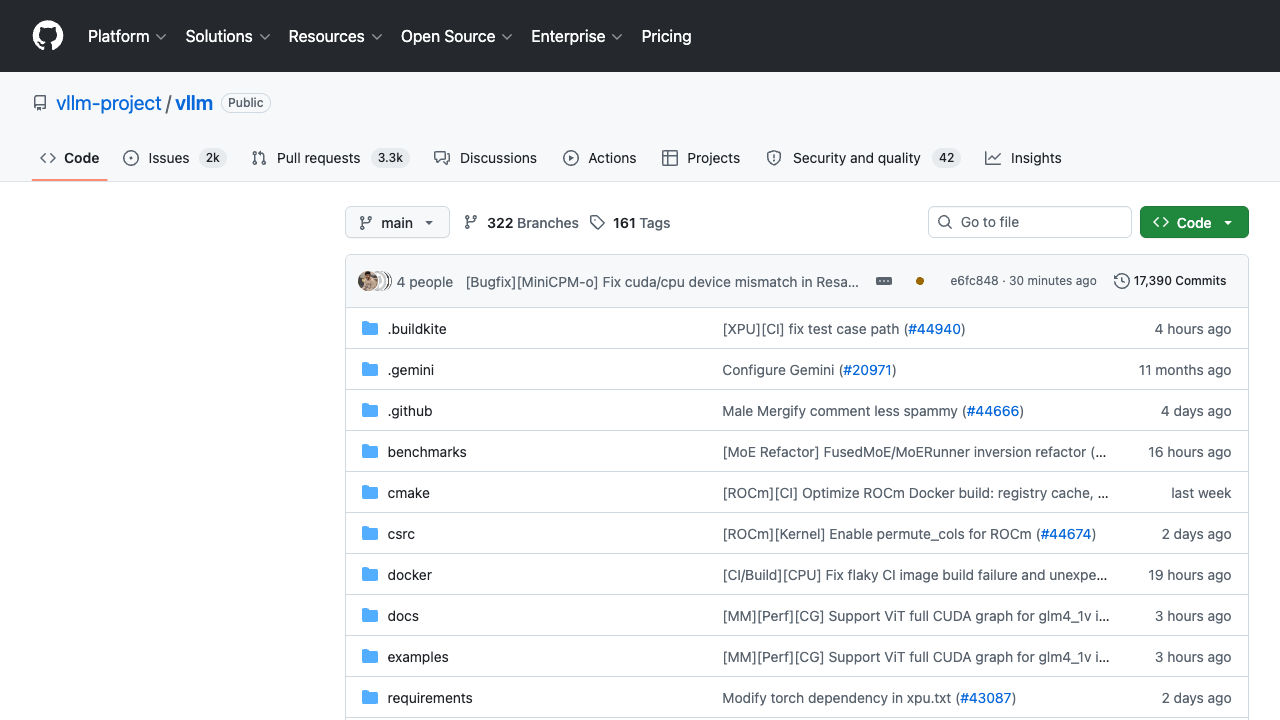Switch to the Discussions tab
Image resolution: width=1280 pixels, height=720 pixels.
click(486, 158)
